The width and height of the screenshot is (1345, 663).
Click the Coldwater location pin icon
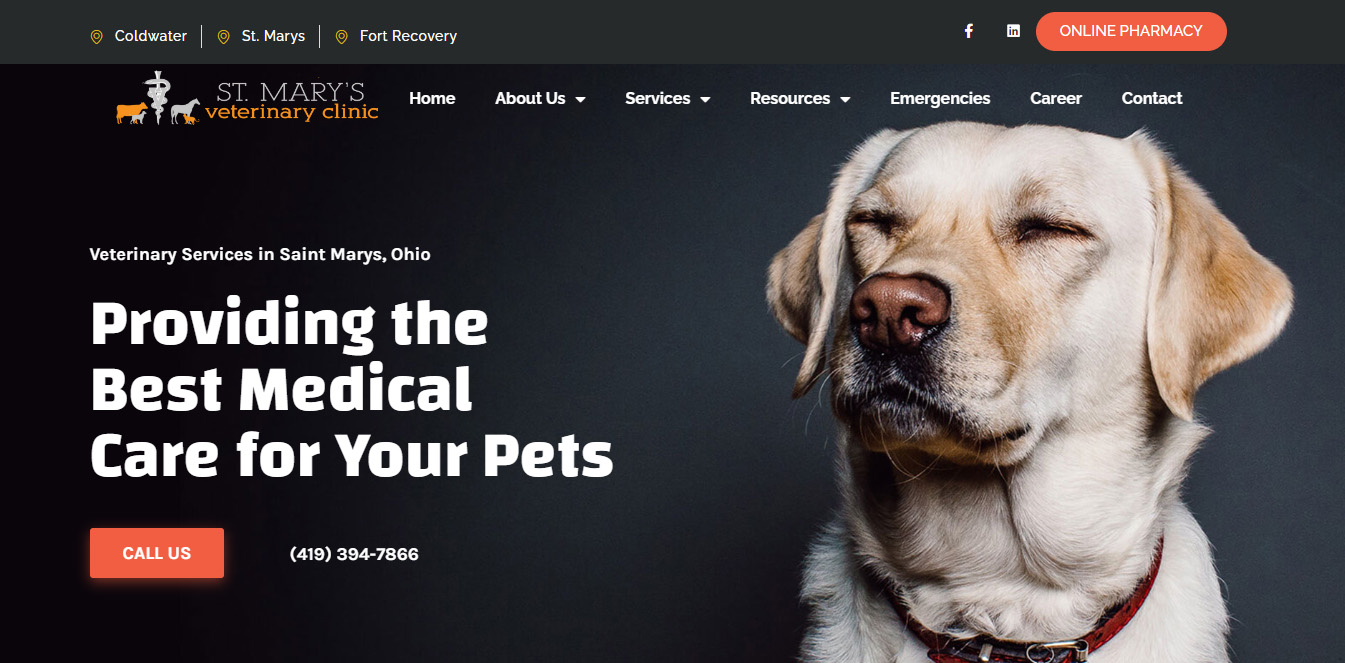coord(97,37)
